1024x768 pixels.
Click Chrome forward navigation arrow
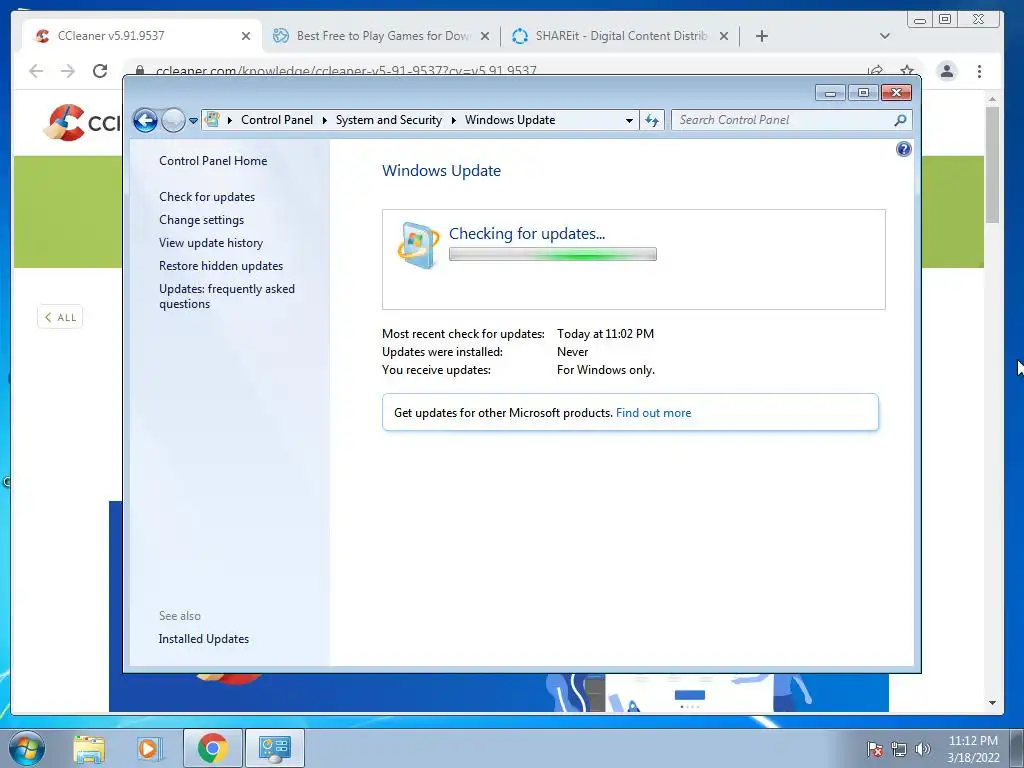[x=68, y=71]
